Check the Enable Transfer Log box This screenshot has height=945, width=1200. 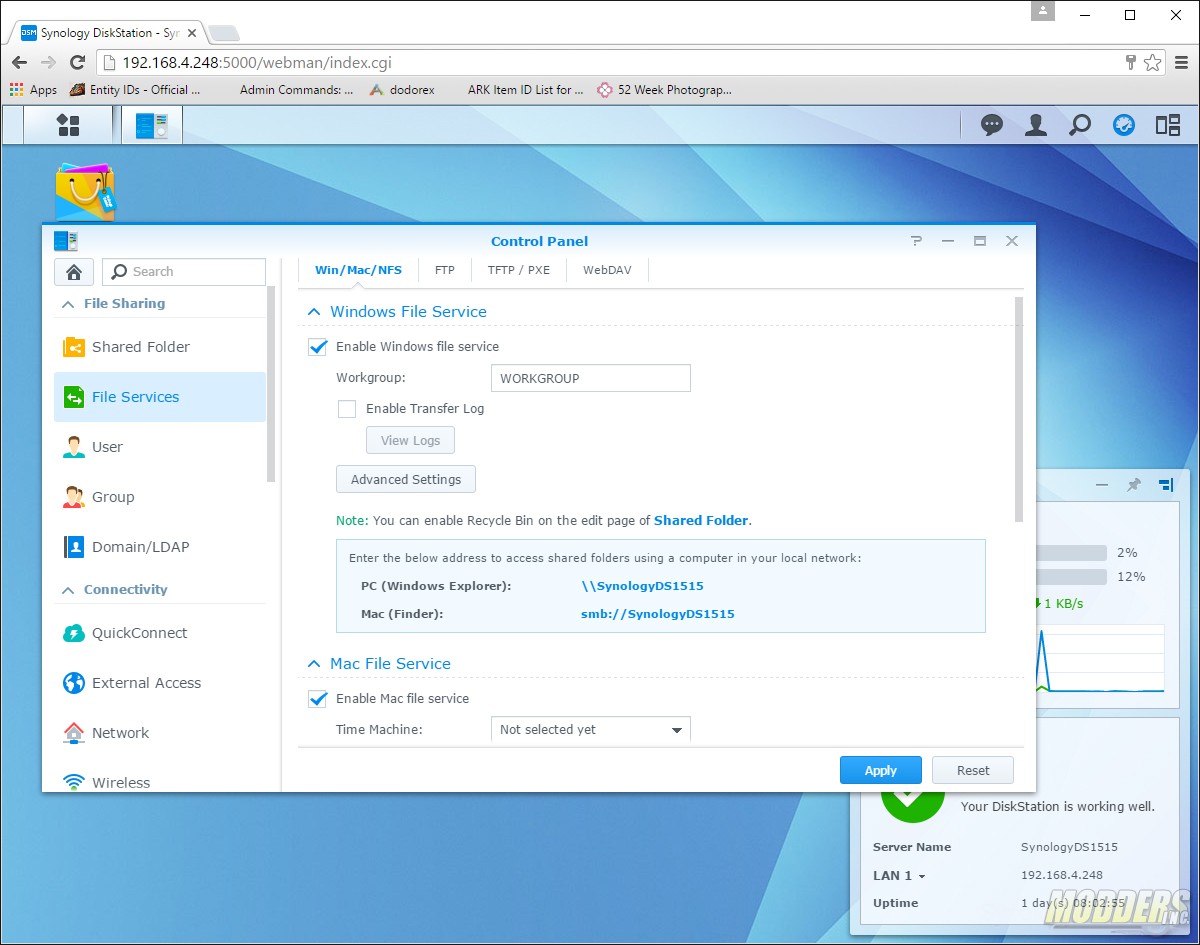tap(347, 409)
